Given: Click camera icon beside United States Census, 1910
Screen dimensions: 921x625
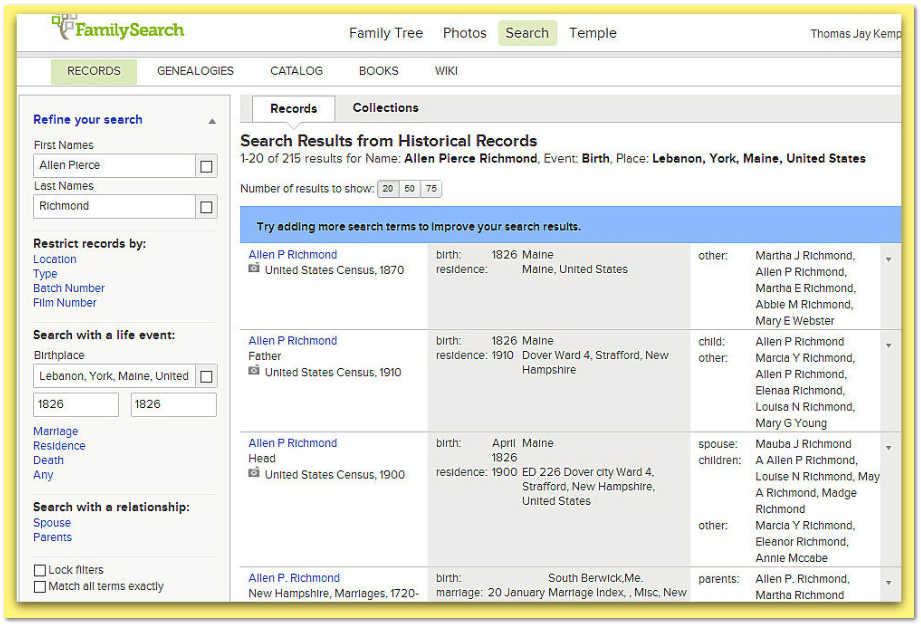Looking at the screenshot, I should click(x=254, y=371).
